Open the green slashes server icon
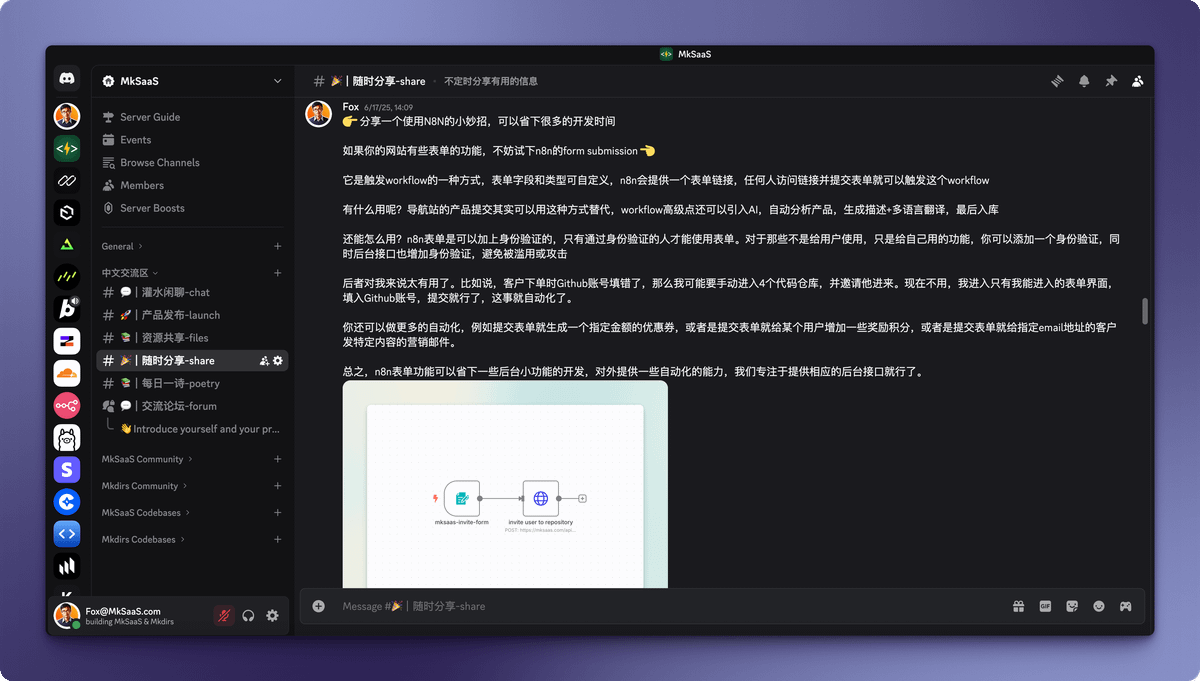Screen dimensions: 1200x681 (x=67, y=277)
